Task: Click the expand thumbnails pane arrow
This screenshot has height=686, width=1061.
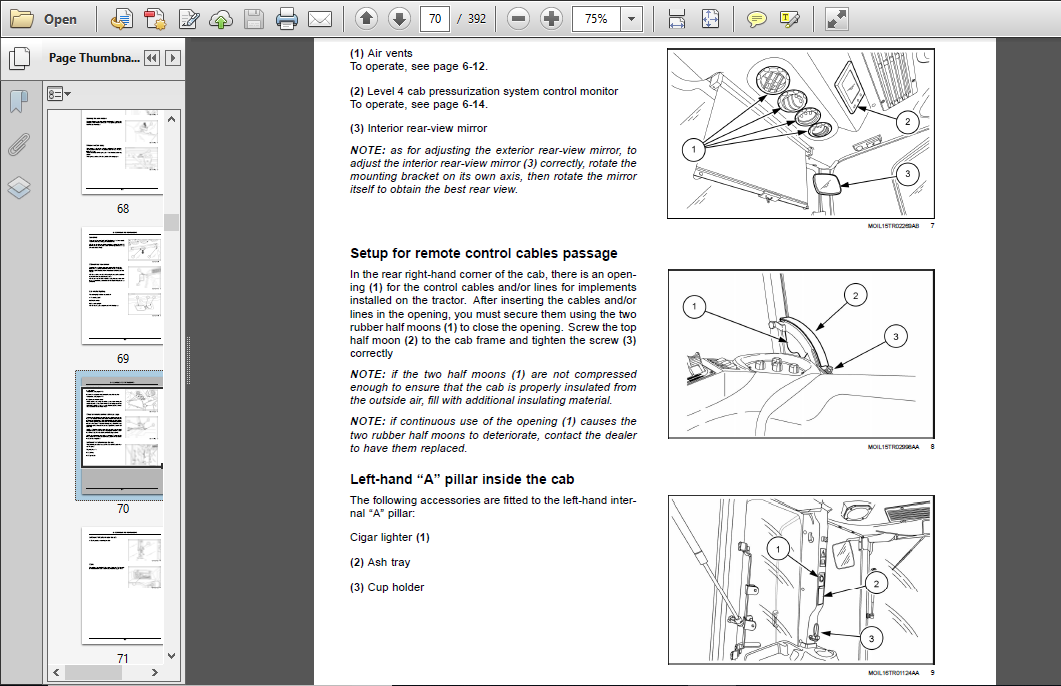Action: point(173,58)
